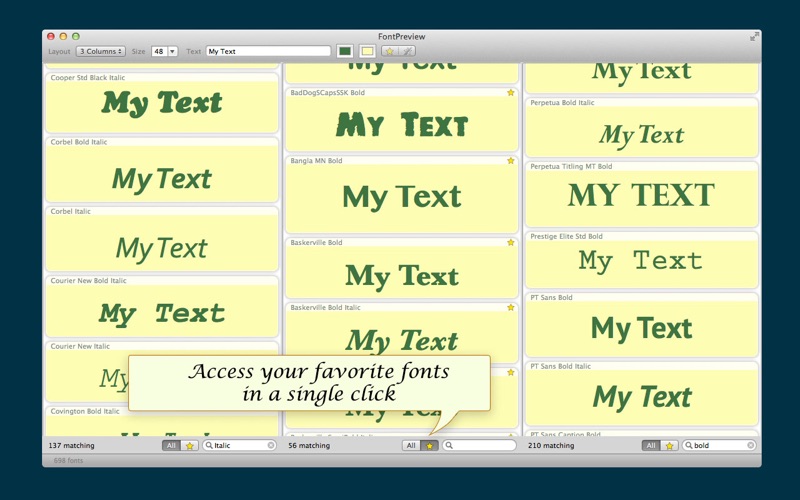Open the green text color swatch
This screenshot has width=800, height=500.
coord(345,51)
